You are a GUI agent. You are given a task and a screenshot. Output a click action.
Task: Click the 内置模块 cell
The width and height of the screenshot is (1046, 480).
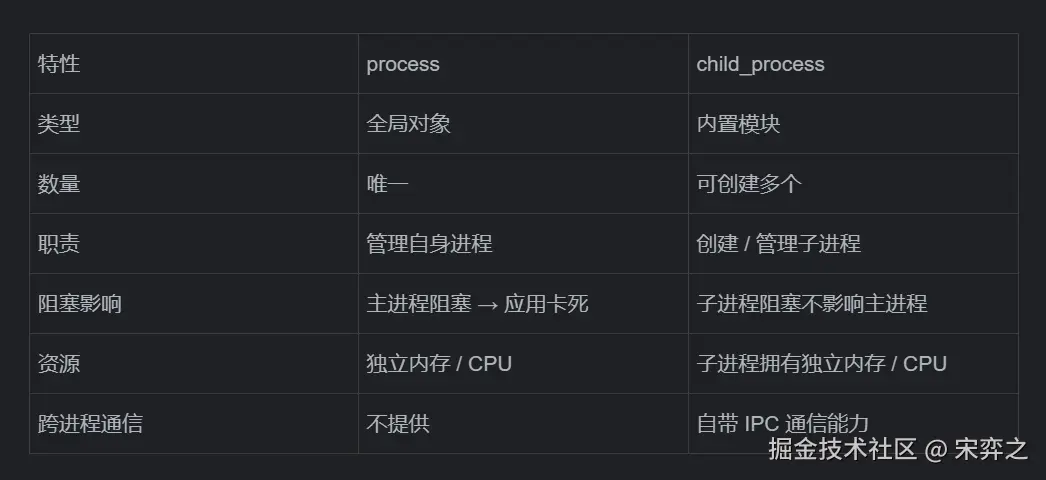pos(738,124)
